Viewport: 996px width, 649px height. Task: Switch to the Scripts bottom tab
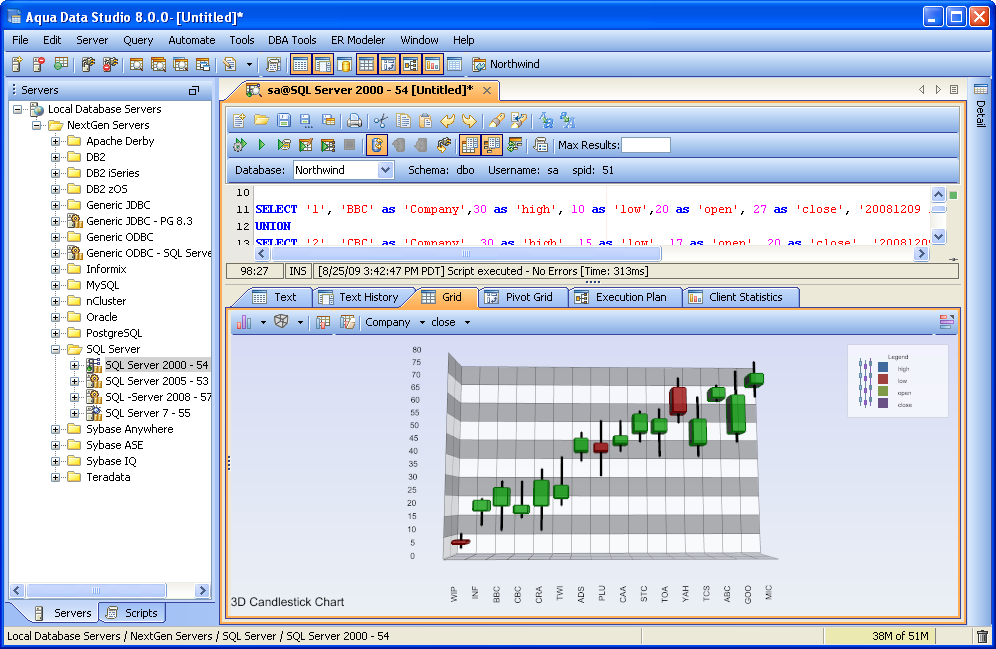coord(131,613)
